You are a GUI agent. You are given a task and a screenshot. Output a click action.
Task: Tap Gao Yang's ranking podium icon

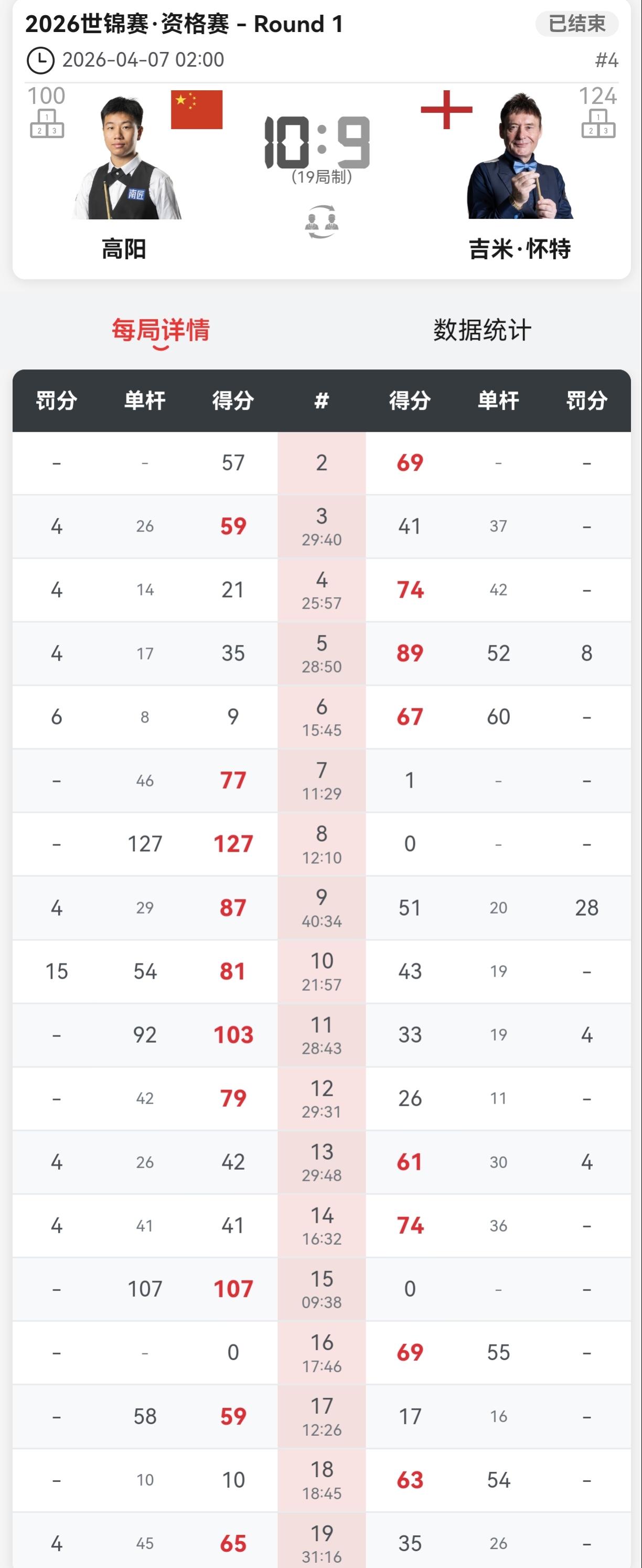pyautogui.click(x=47, y=123)
